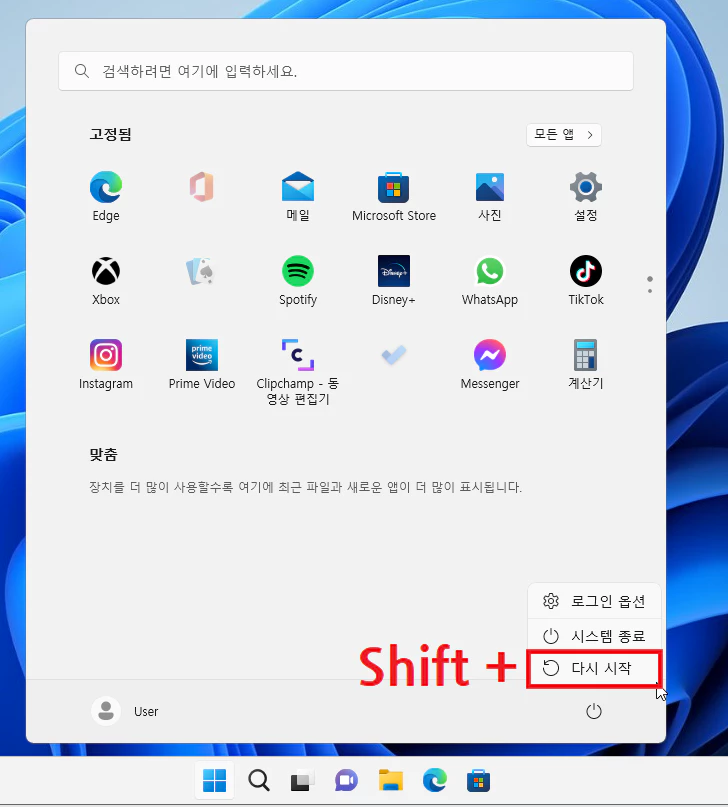Launch the 메일 app
The height and width of the screenshot is (807, 728).
pyautogui.click(x=298, y=196)
